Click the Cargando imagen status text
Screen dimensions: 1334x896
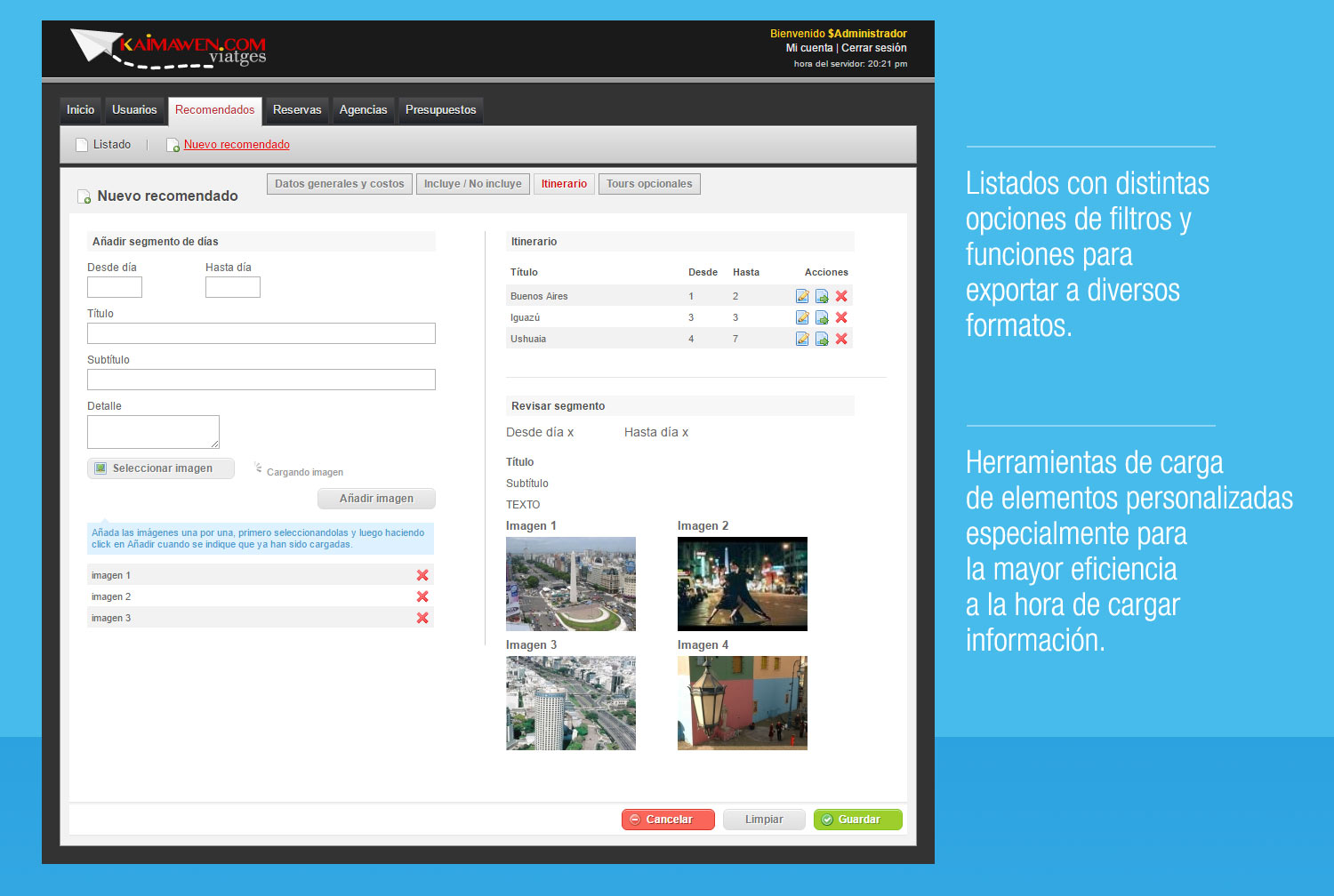point(305,472)
